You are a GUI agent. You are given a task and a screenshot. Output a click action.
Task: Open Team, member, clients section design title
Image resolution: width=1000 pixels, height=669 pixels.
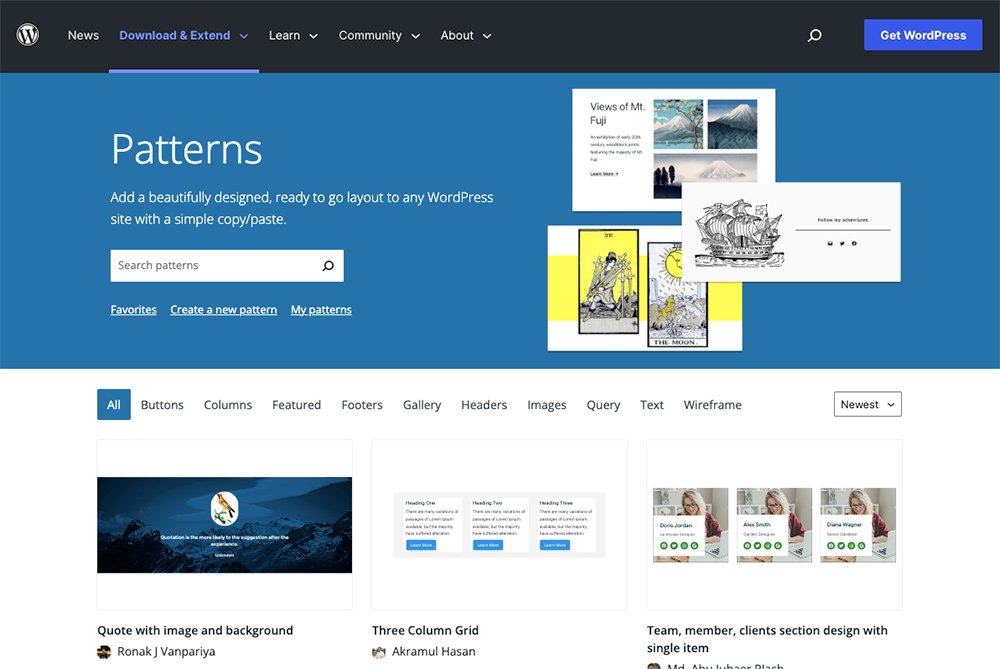click(x=767, y=639)
